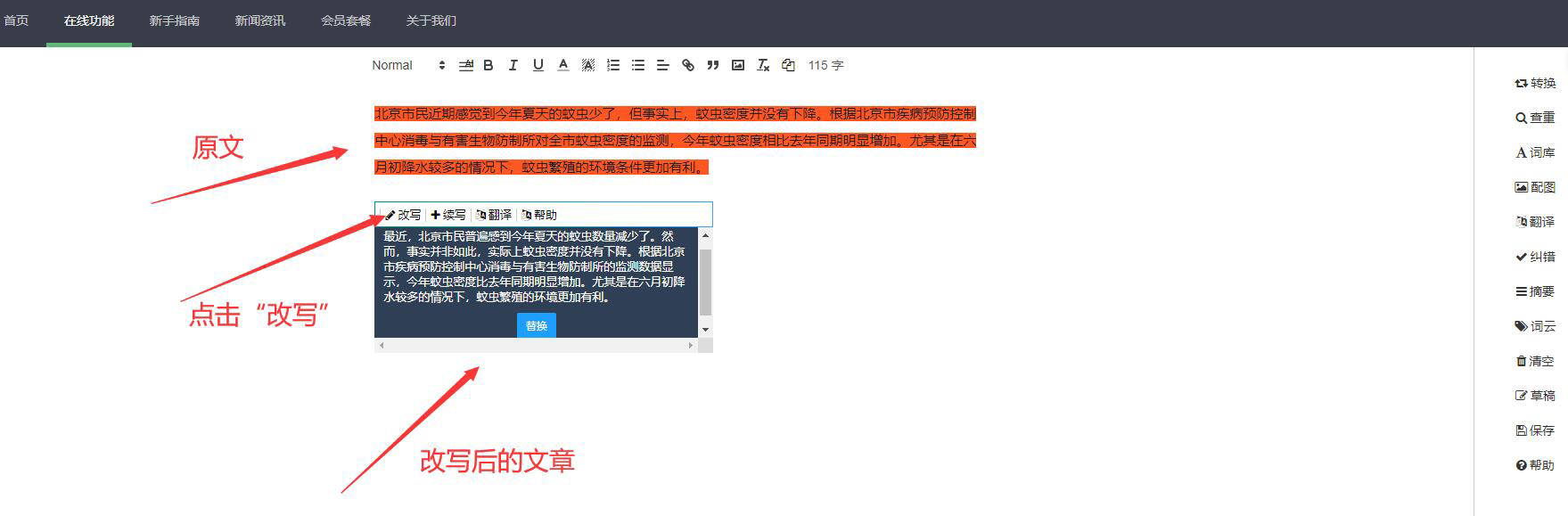This screenshot has width=1568, height=516.
Task: Click 帮助 in the popup toolbar
Action: click(539, 215)
